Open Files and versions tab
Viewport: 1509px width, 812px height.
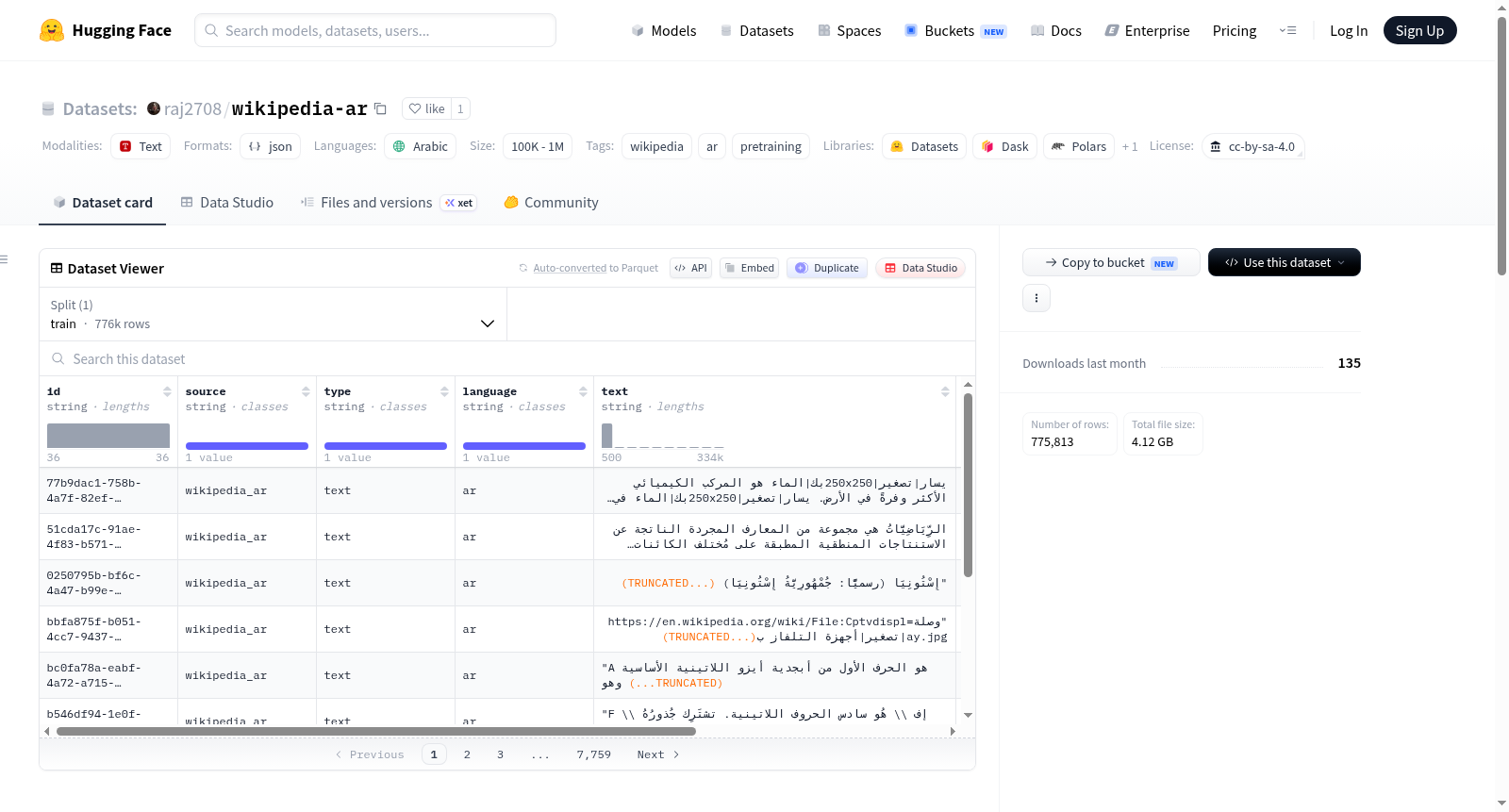389,203
